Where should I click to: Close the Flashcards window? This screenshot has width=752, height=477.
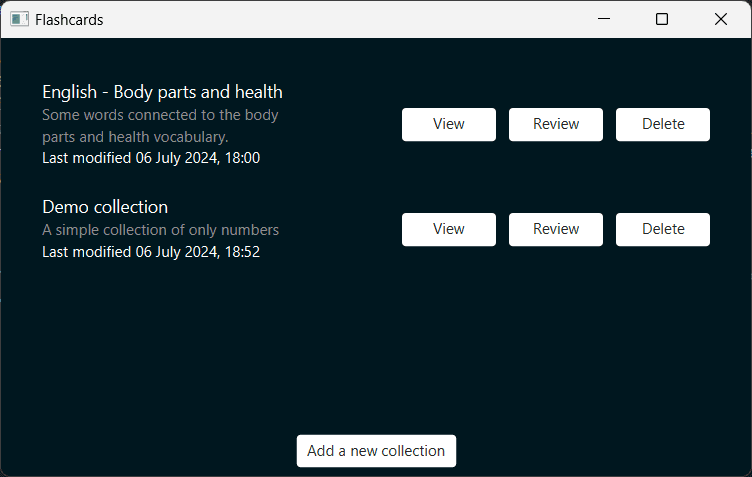coord(720,19)
